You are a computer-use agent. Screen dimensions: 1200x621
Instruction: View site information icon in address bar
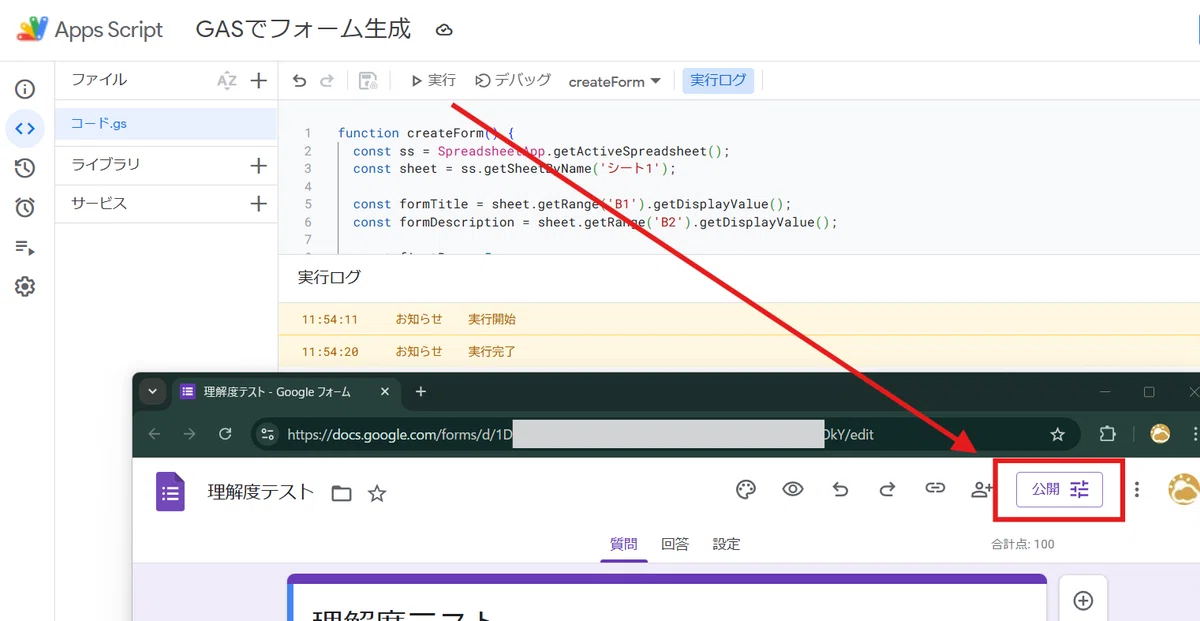pos(267,434)
